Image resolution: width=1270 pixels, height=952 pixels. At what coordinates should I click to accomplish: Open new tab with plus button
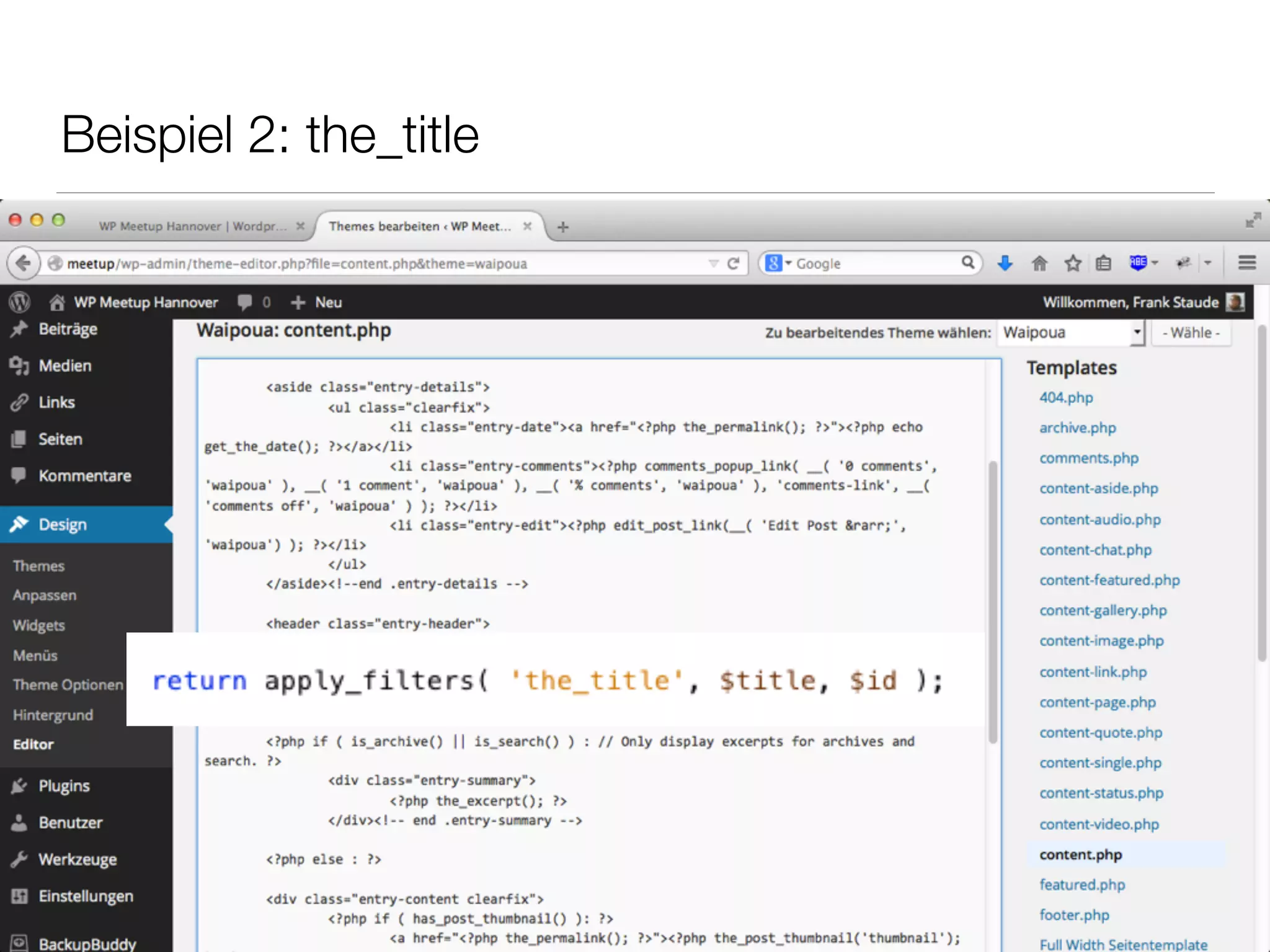tap(563, 227)
